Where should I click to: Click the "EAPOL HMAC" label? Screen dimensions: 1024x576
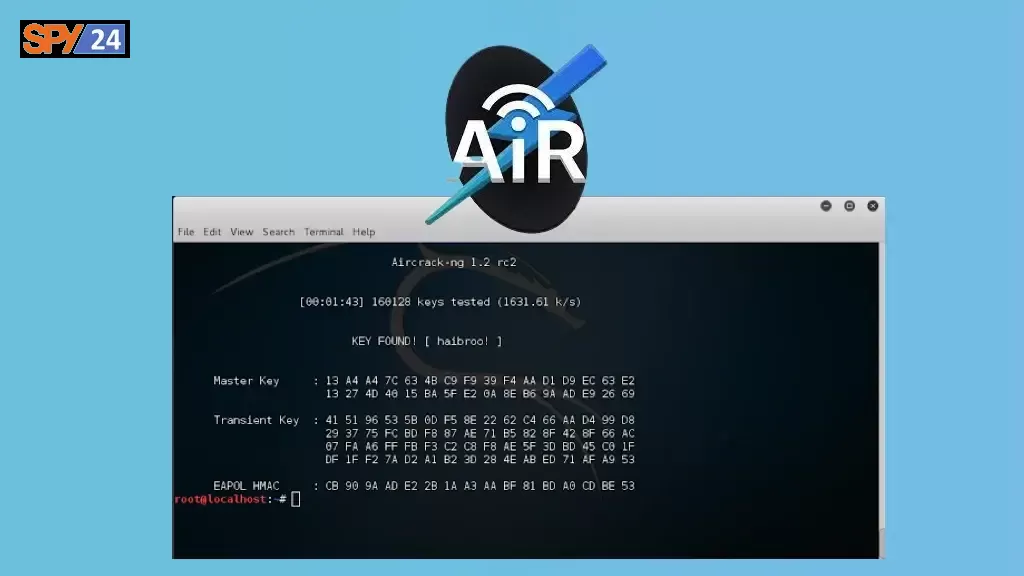(x=246, y=486)
